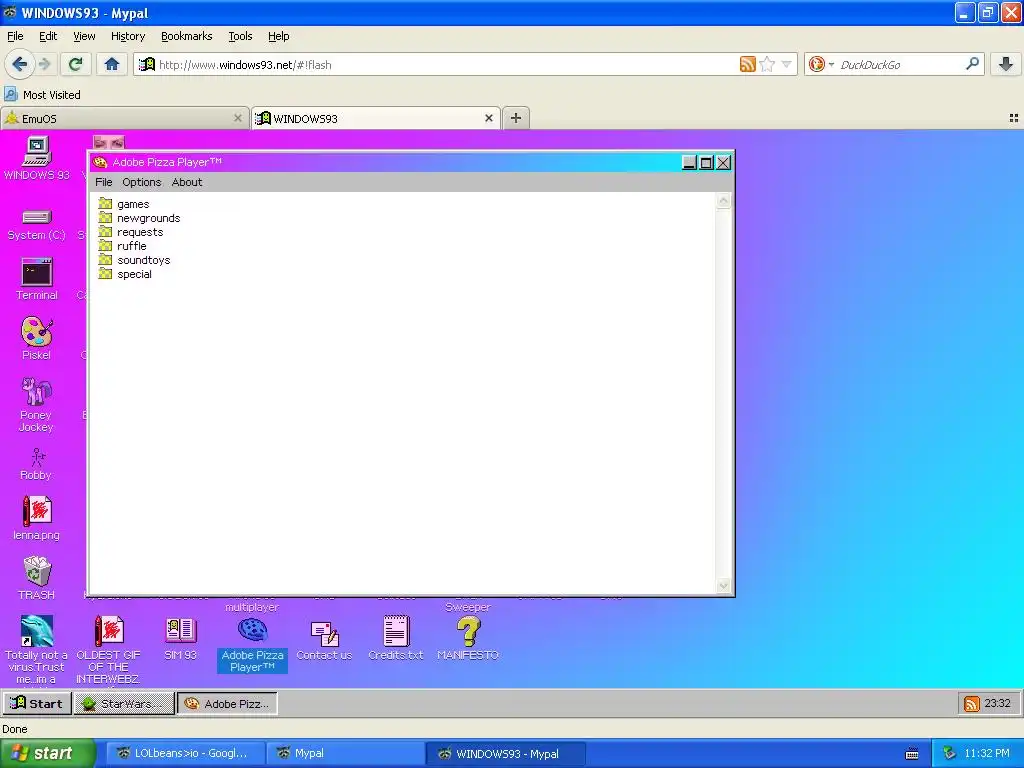Switch to StarWars taskbar item

[124, 703]
